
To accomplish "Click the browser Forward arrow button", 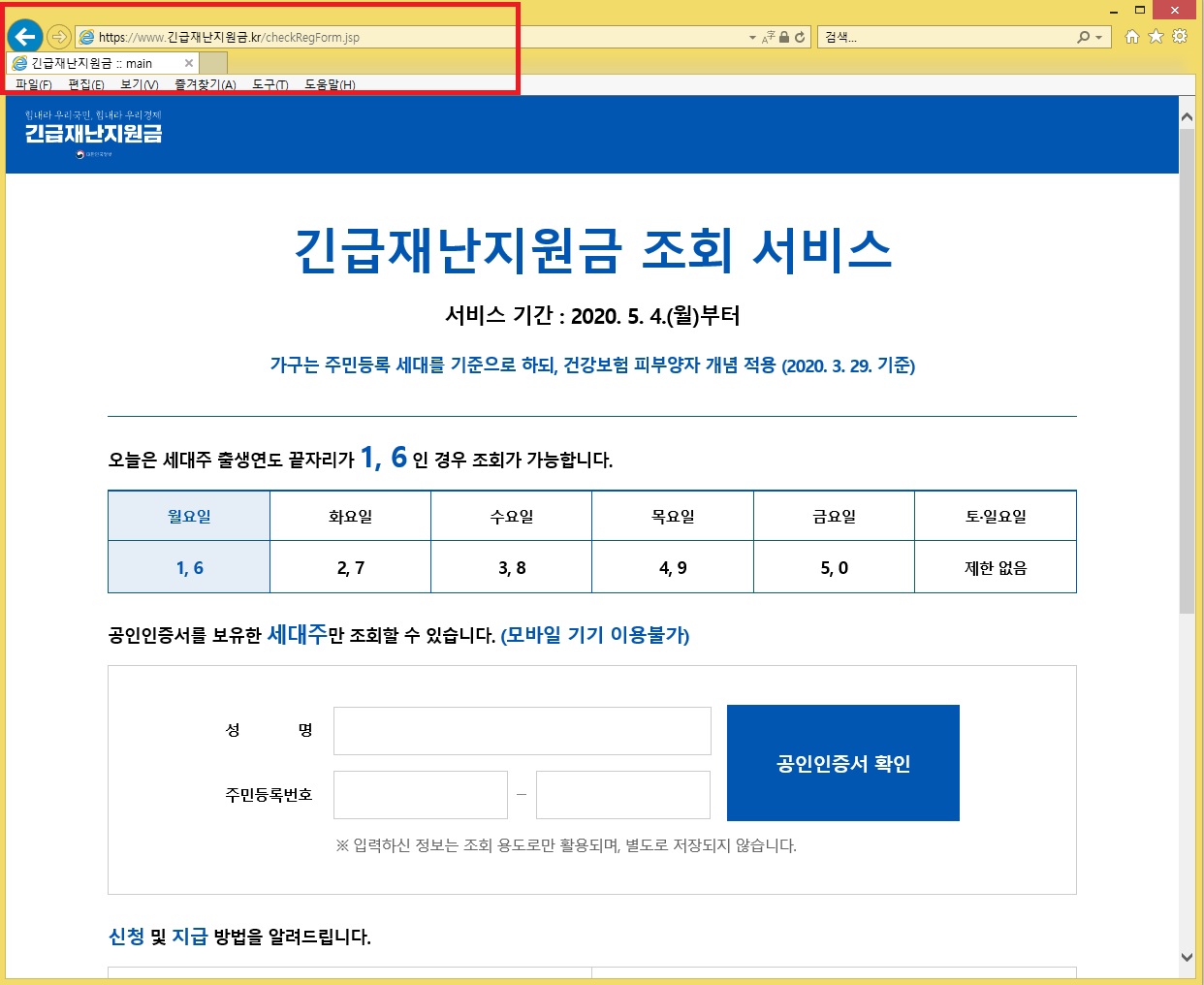I will pos(59,37).
